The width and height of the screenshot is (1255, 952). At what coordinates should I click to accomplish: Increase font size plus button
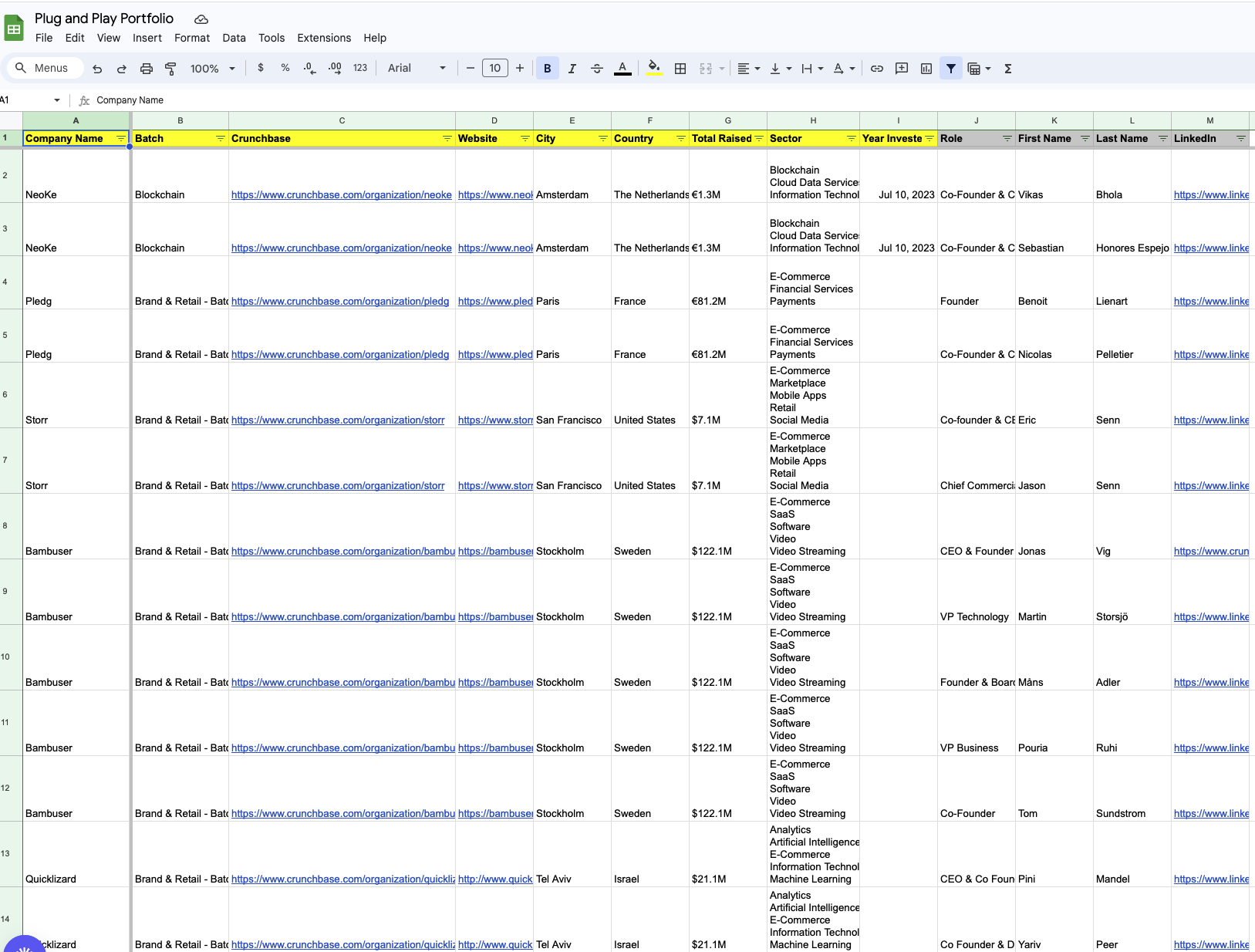coord(520,68)
